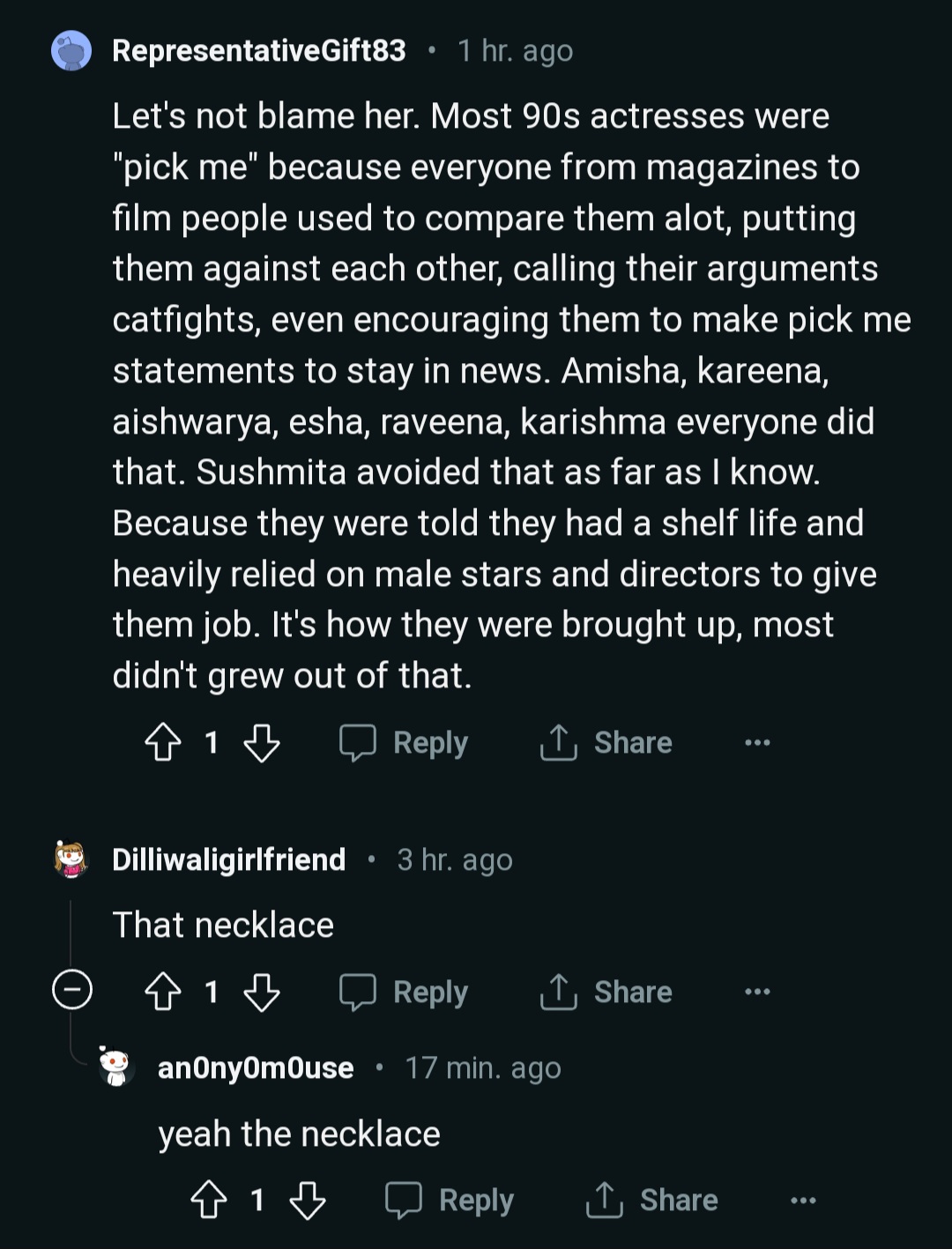The image size is (952, 1249).
Task: Collapse the Dilliwaligirlfriend comment thread
Action: (71, 990)
